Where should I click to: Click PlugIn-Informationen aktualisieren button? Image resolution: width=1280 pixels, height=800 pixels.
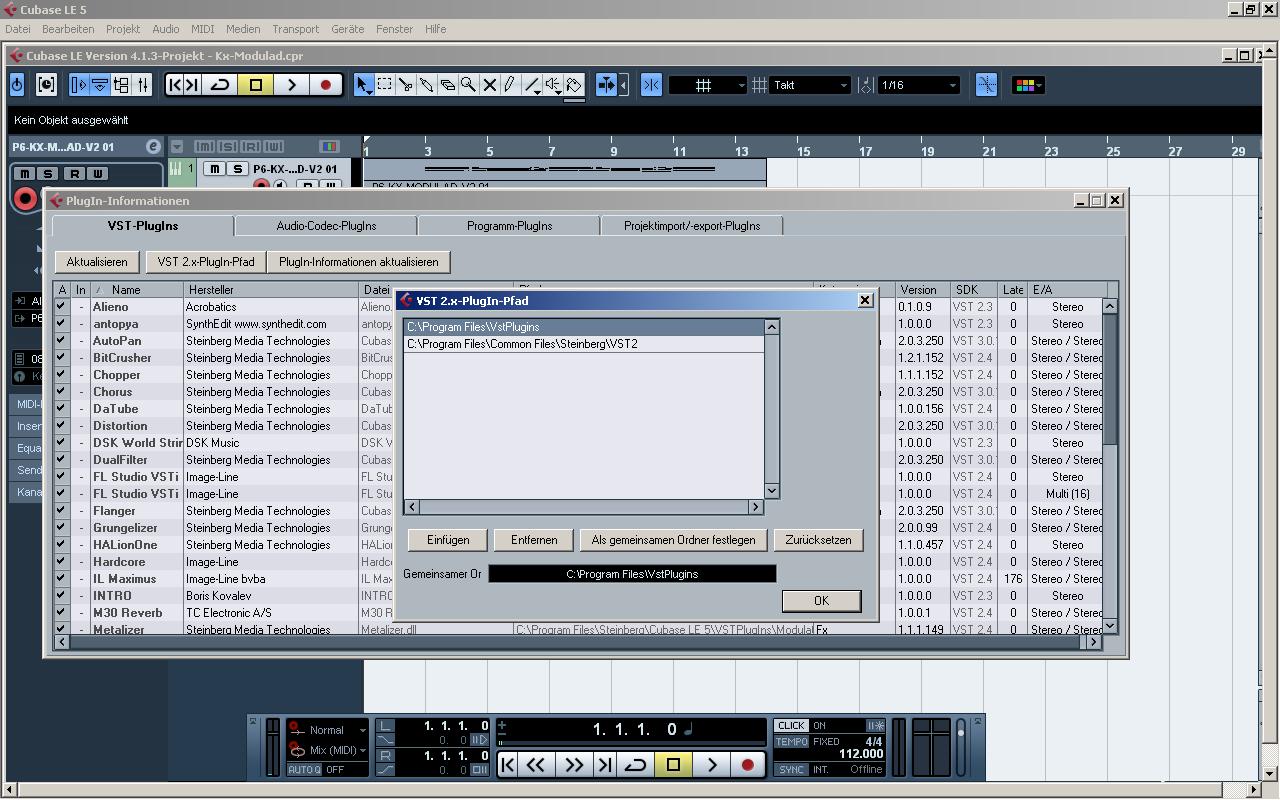pyautogui.click(x=359, y=262)
